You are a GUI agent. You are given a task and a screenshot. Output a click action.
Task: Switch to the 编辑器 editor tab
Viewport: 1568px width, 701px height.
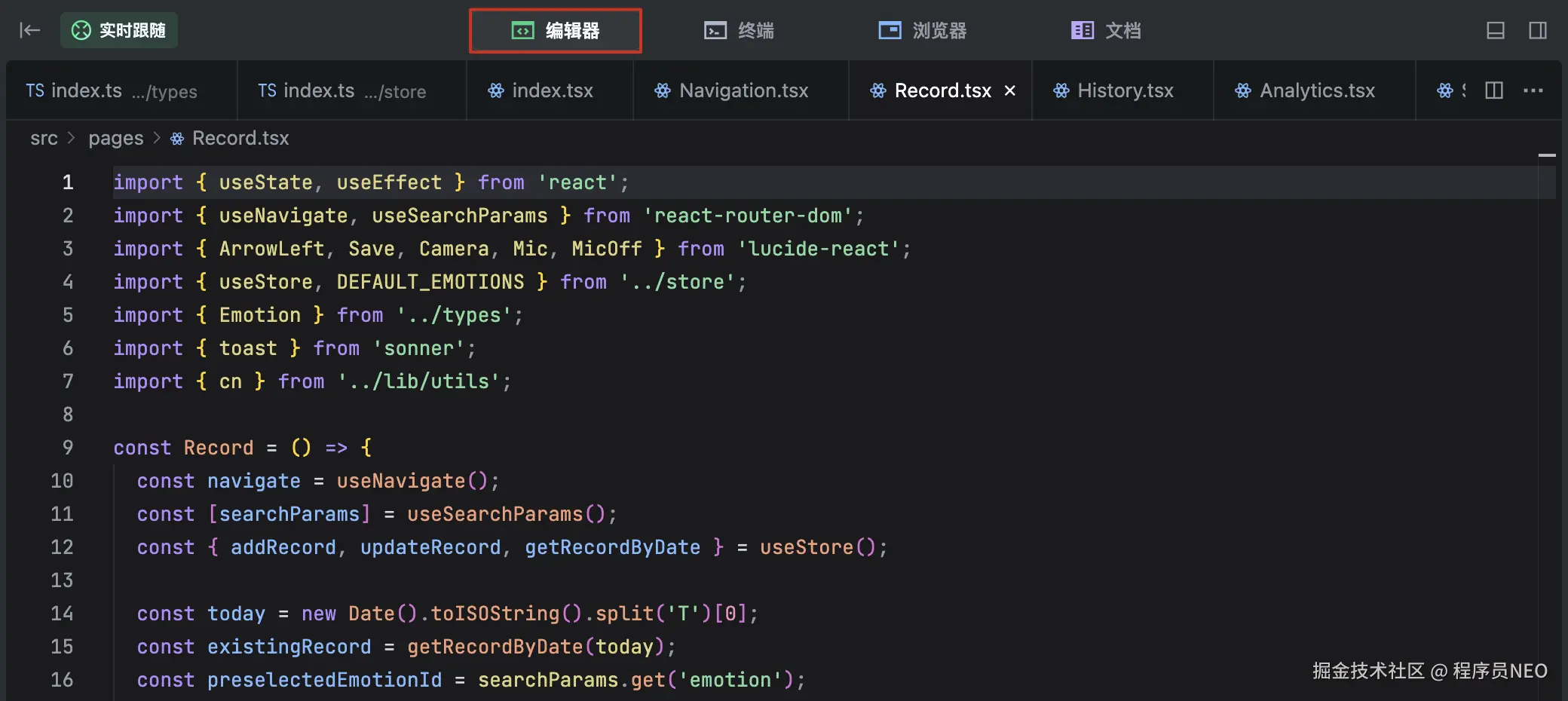point(556,31)
